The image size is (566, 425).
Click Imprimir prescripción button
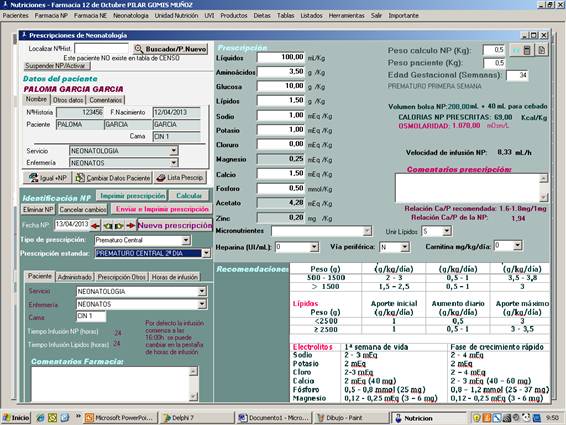coord(132,196)
